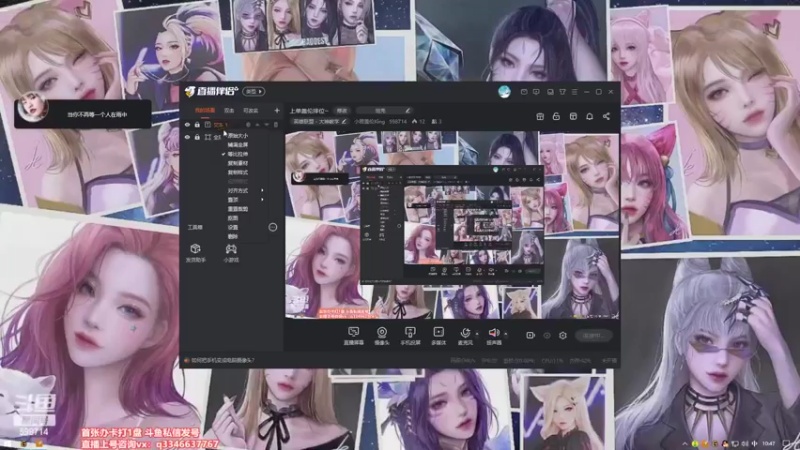
Task: Choose the reset crop menu item
Action: click(x=238, y=209)
